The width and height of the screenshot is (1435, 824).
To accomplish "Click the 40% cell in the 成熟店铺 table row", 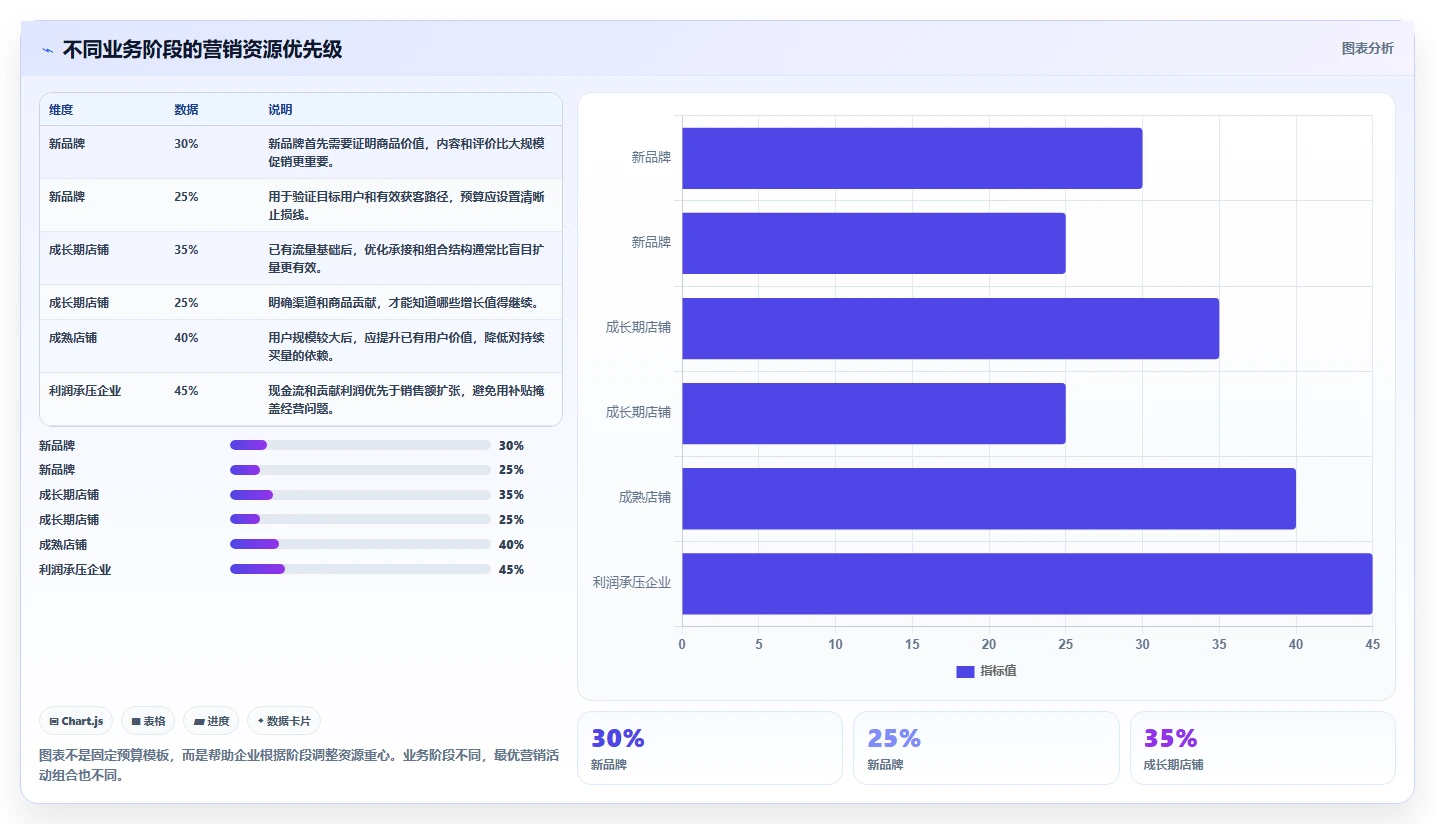I will click(186, 338).
